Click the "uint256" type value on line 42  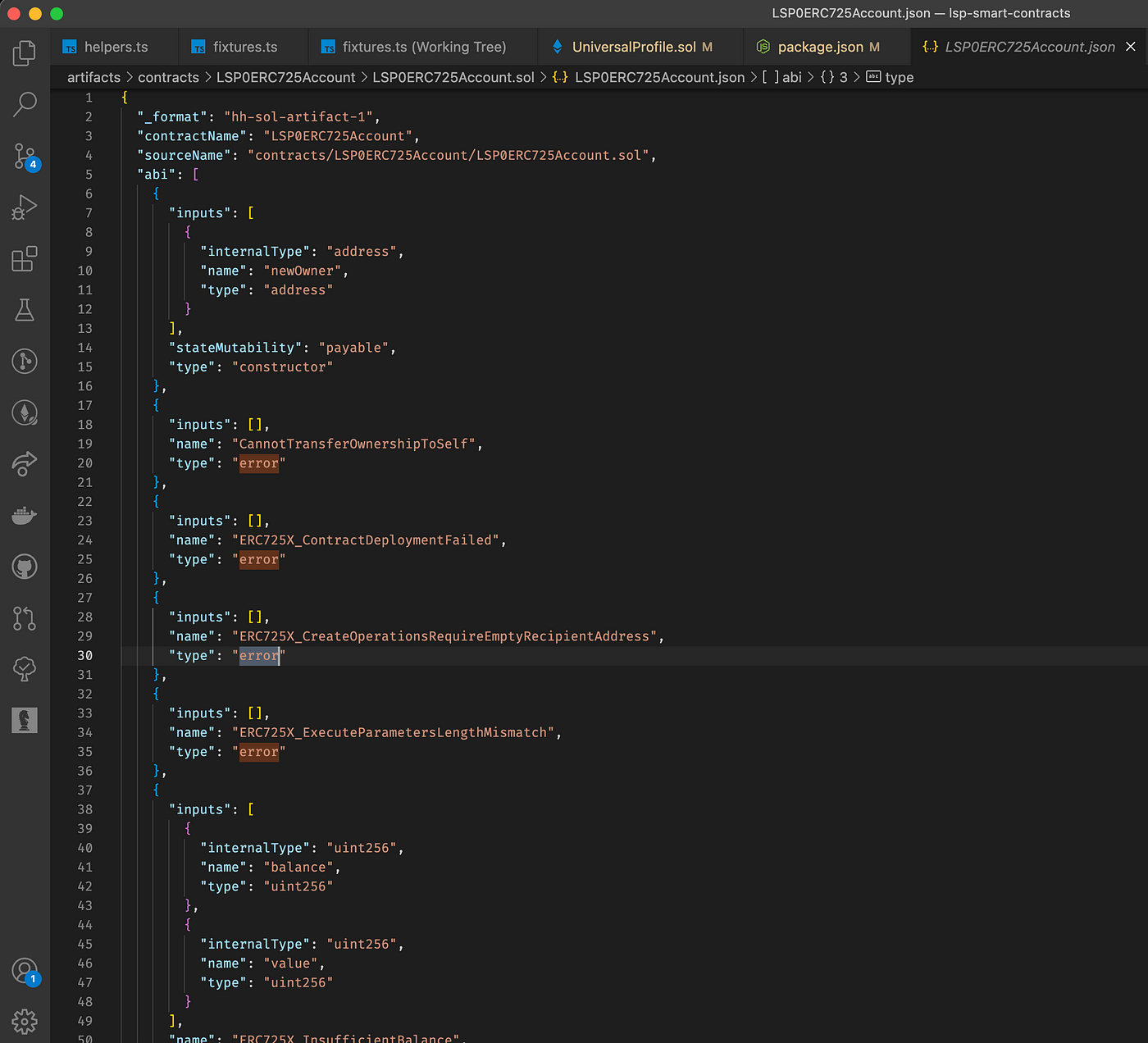(298, 886)
